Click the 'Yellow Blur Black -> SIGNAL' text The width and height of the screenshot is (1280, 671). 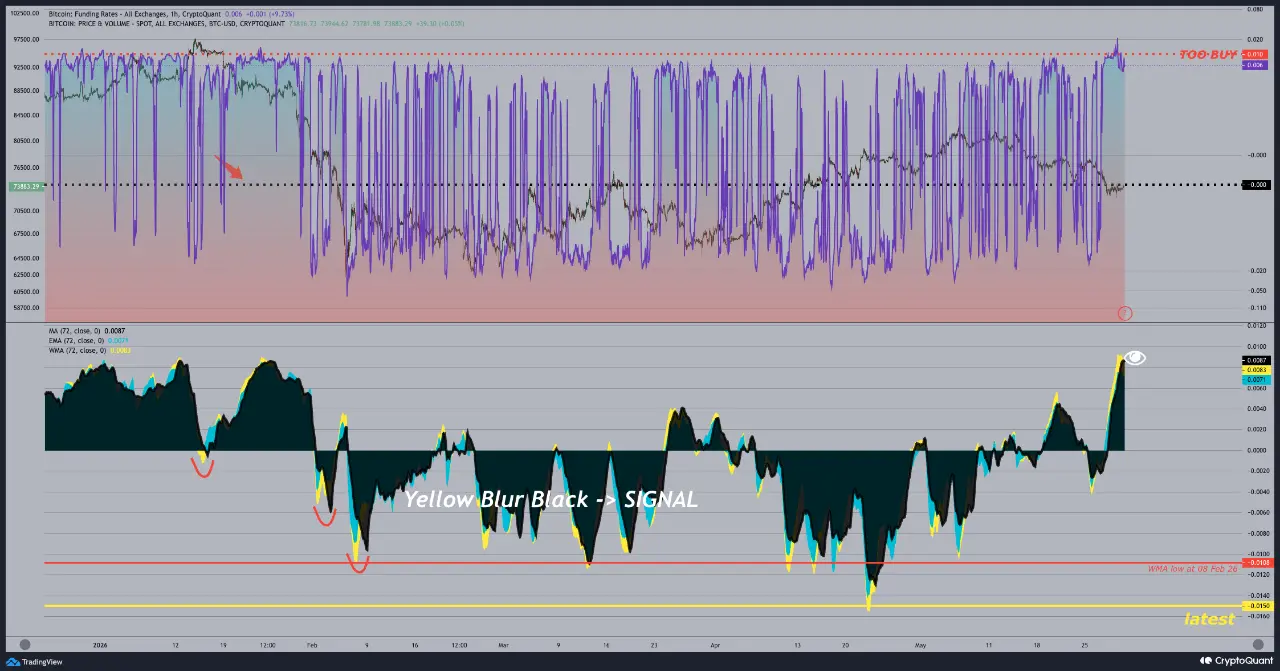[550, 499]
